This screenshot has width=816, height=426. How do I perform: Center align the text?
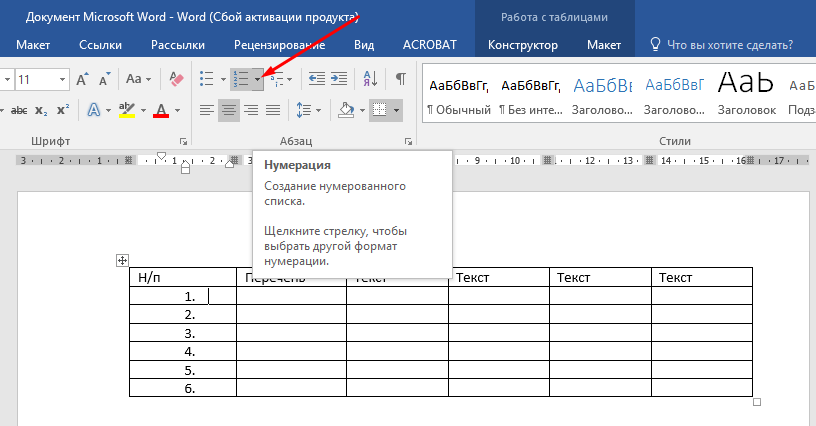pyautogui.click(x=229, y=110)
